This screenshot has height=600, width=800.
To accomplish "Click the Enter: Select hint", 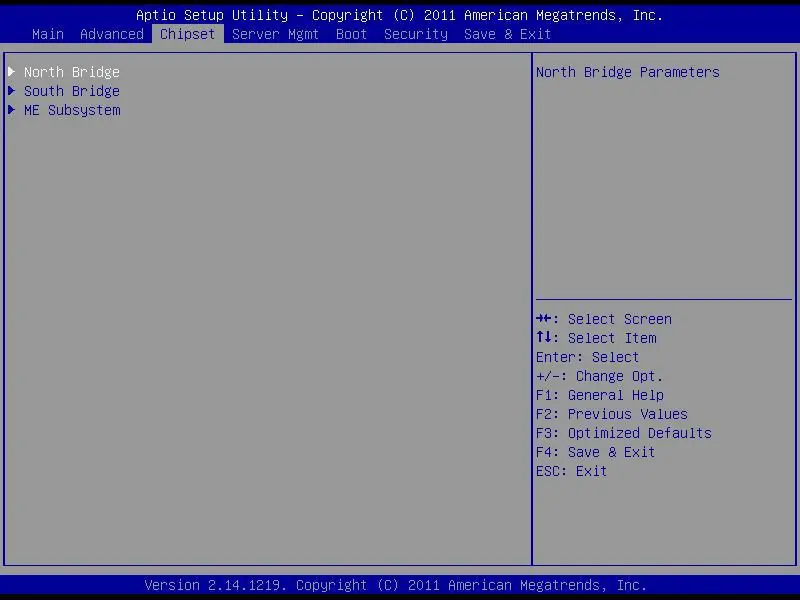I will click(x=587, y=357).
